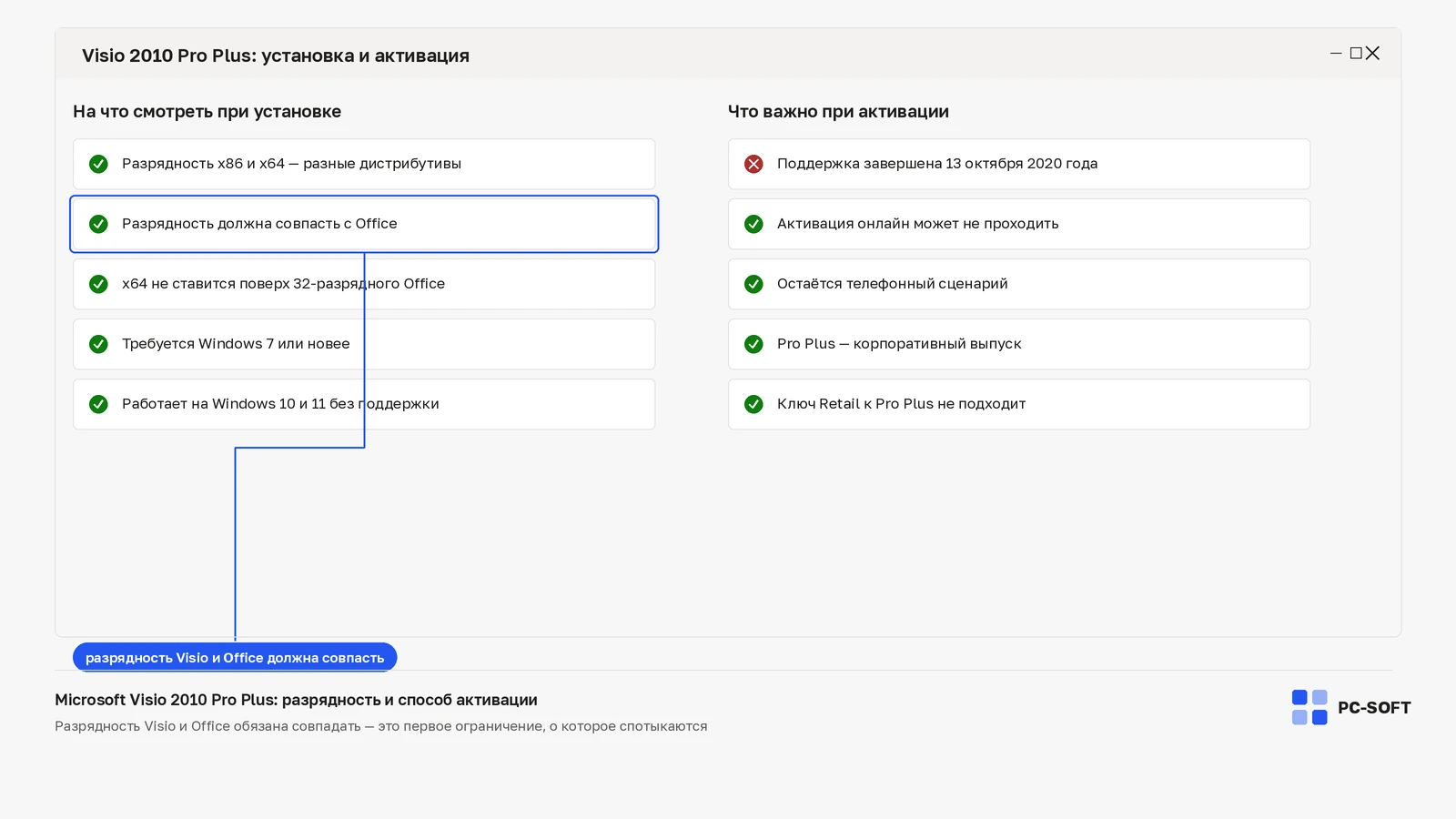
Task: Click green check icon beside 'Остаётся телефонный сценарий'
Action: click(x=753, y=284)
